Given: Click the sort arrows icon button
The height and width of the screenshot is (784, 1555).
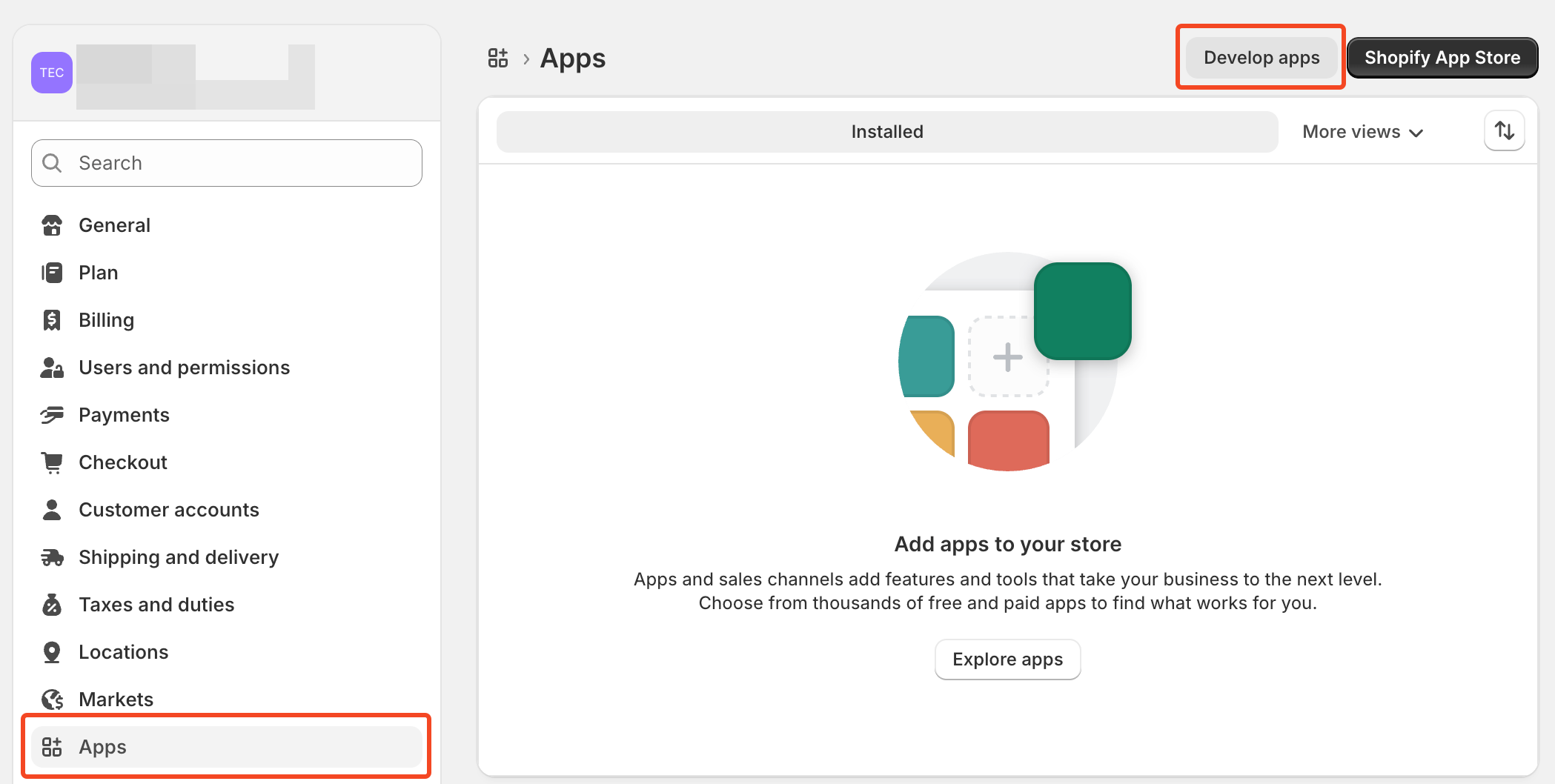Looking at the screenshot, I should click(x=1504, y=131).
